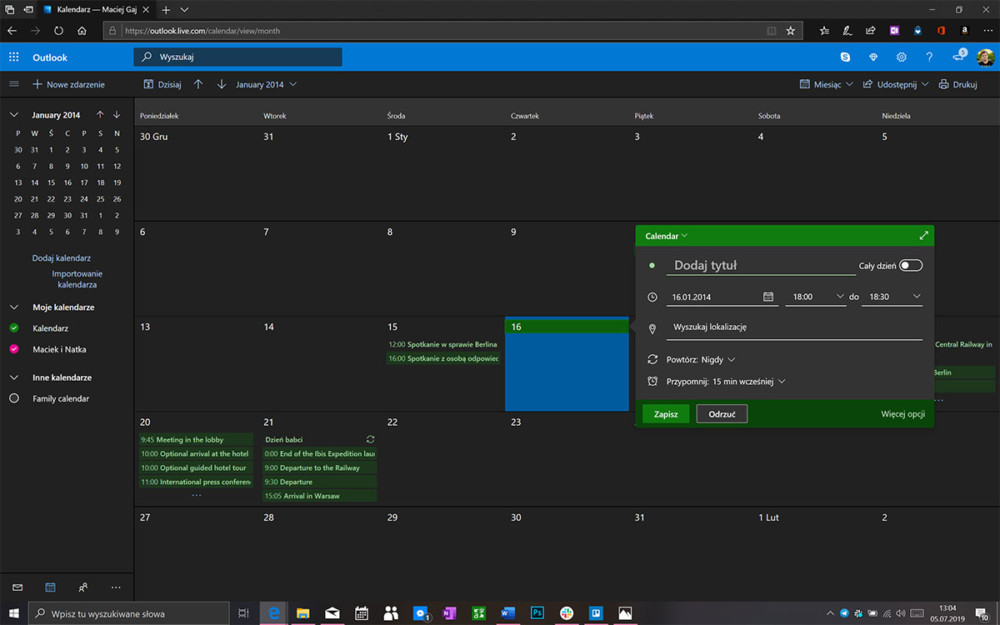Reload the page in browser

pos(59,31)
